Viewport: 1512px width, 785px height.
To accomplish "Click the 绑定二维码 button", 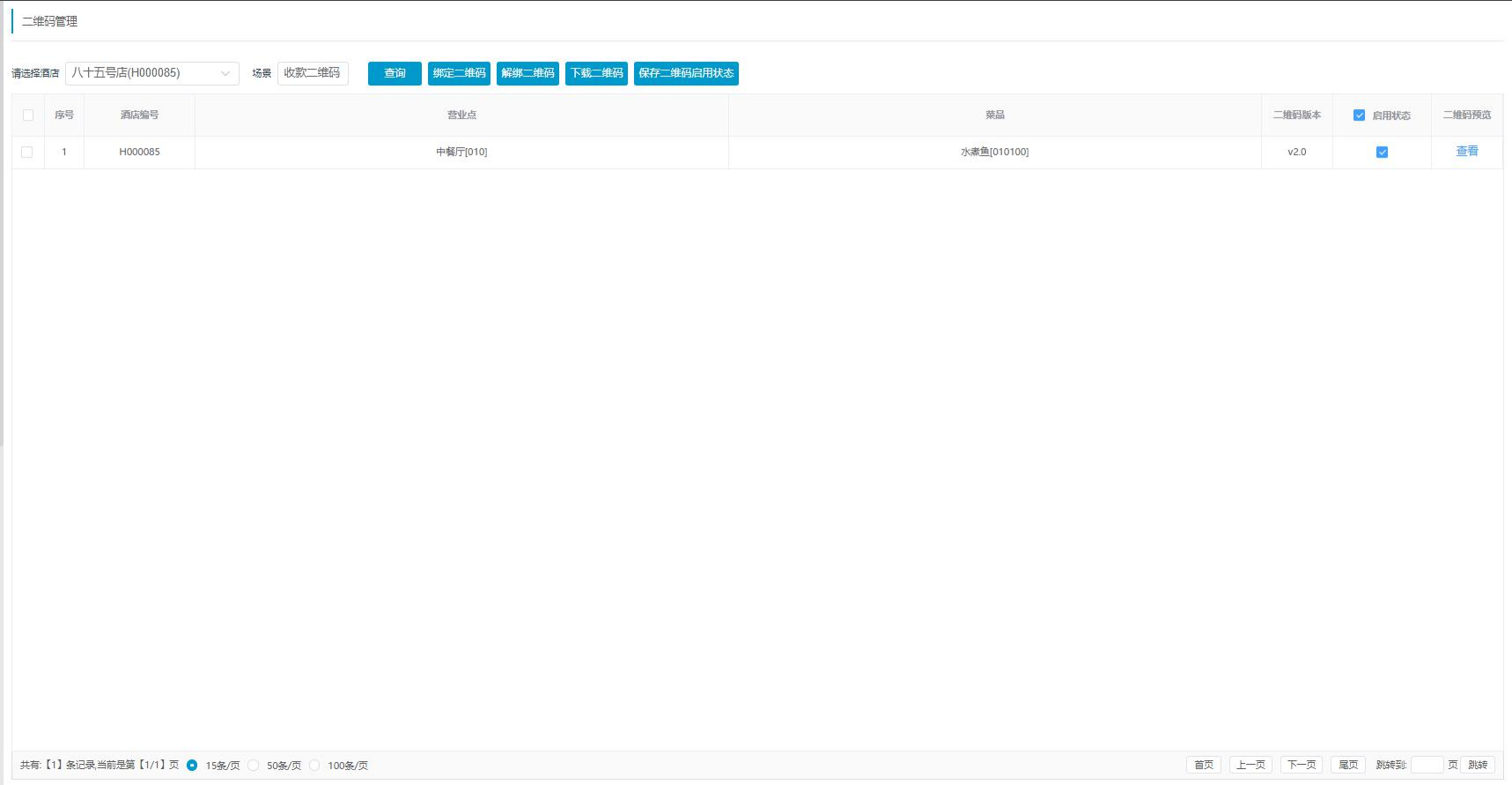I will tap(459, 73).
